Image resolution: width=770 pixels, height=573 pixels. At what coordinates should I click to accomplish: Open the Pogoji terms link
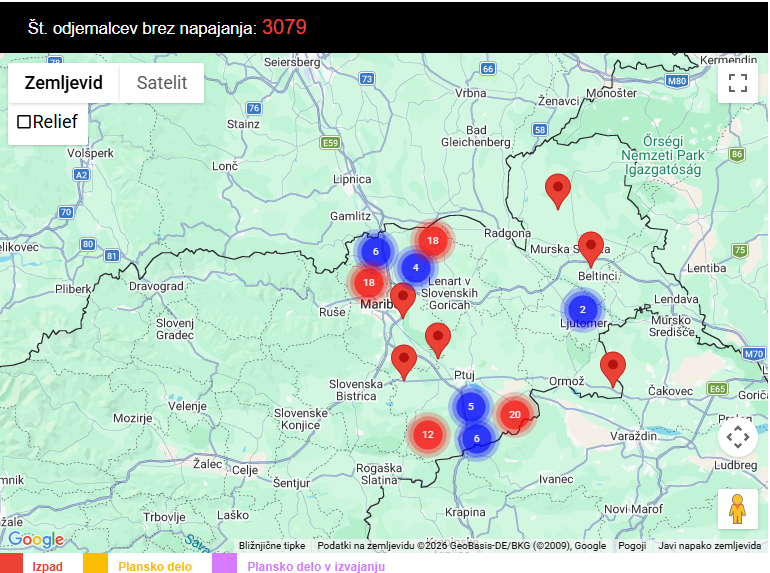[x=631, y=546]
